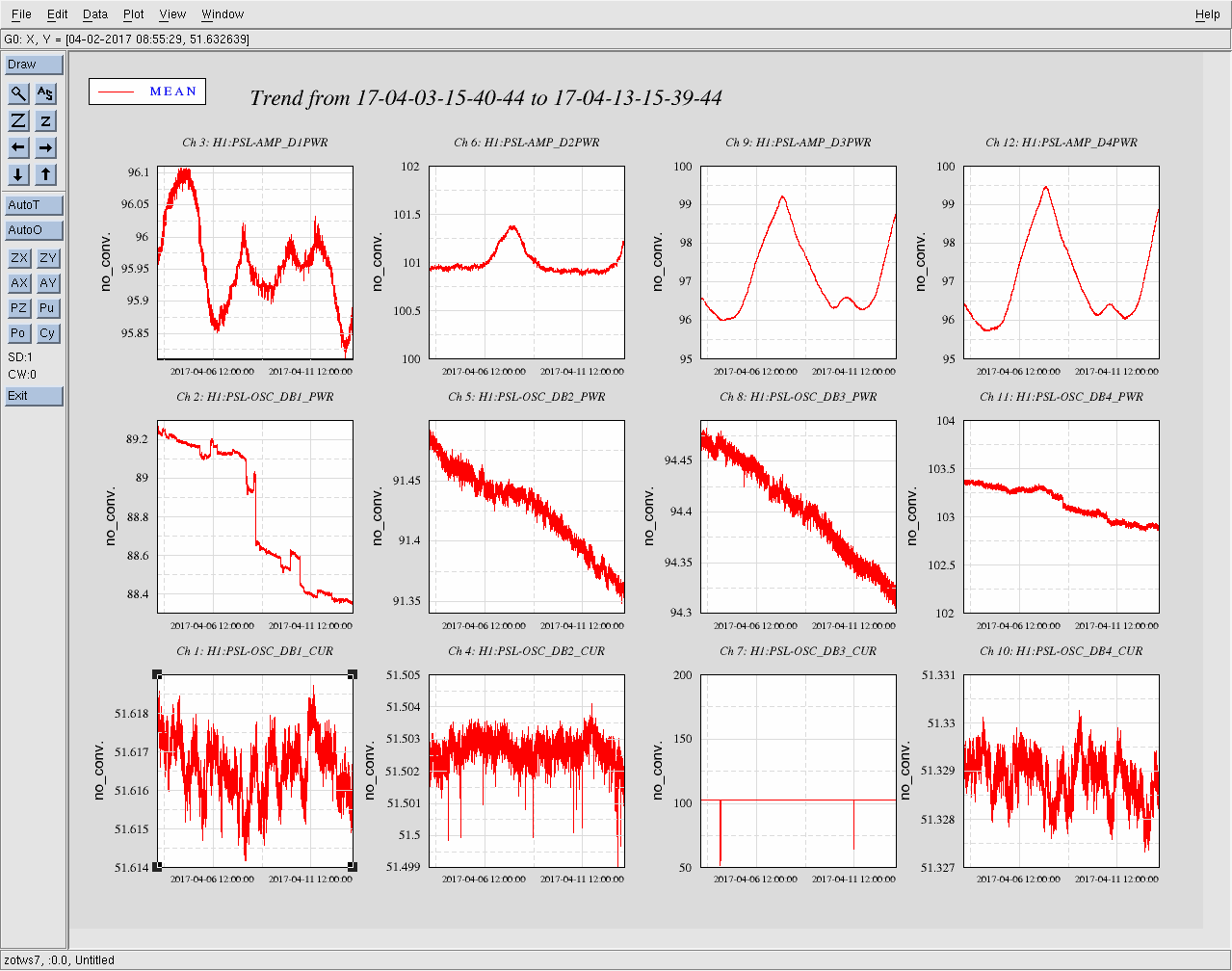
Task: Click the AY button
Action: pos(48,283)
